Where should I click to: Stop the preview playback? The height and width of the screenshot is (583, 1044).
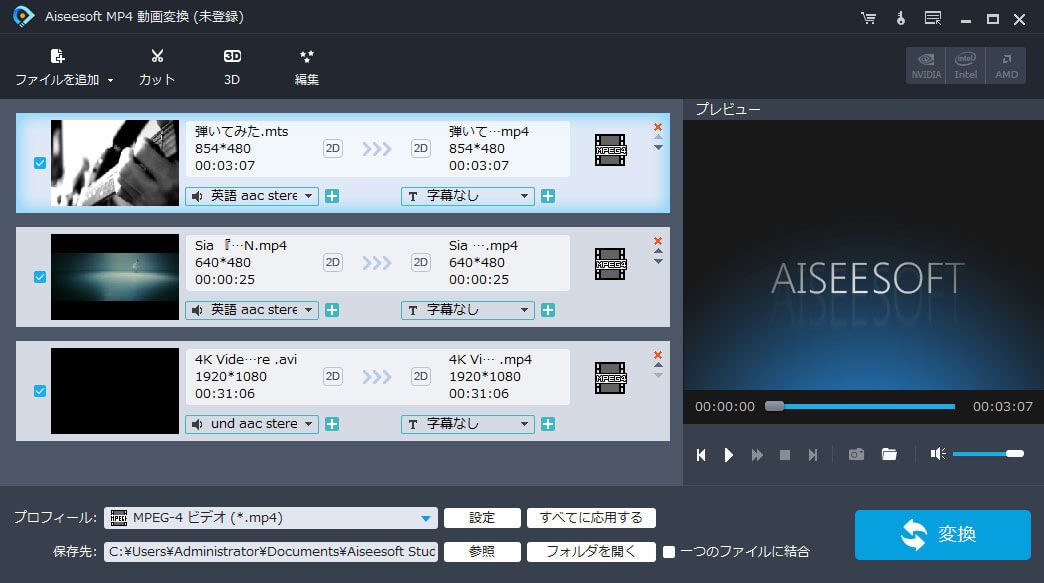[785, 455]
